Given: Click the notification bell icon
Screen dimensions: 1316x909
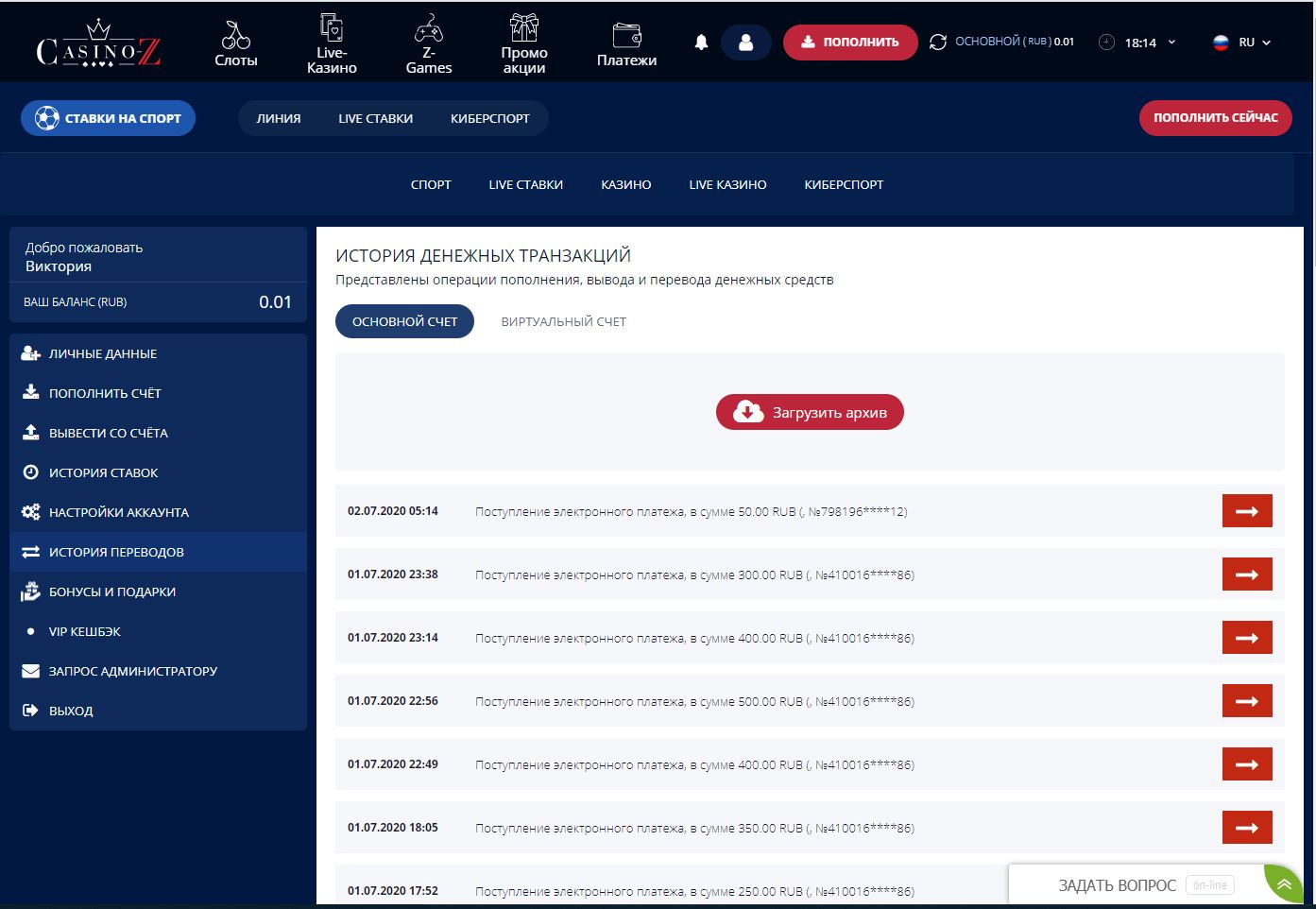Looking at the screenshot, I should (701, 43).
